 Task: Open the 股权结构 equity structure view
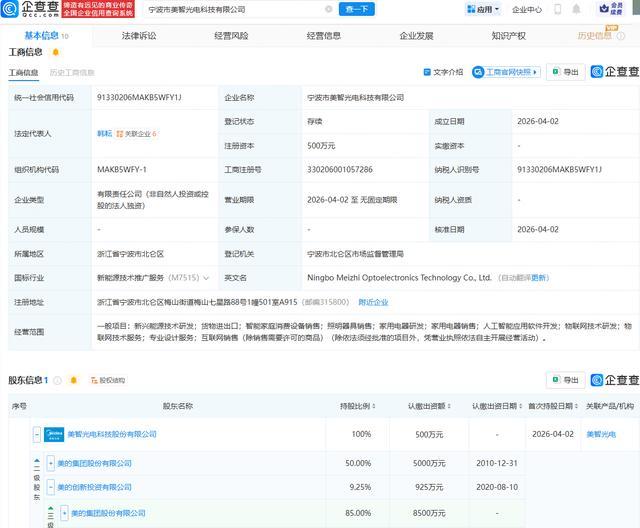click(x=108, y=380)
